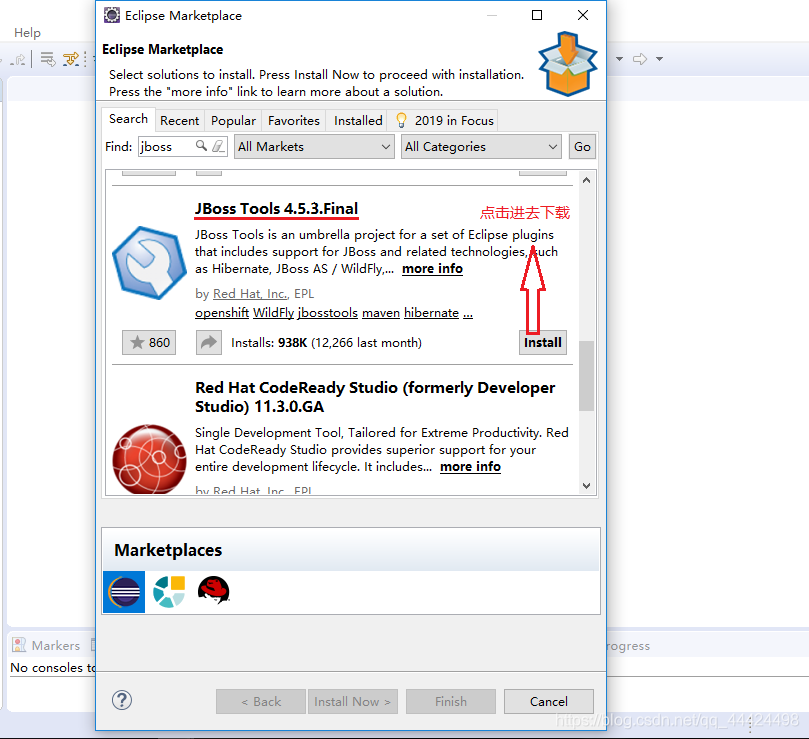
Task: Select the Red Hat marketplace icon
Action: pos(214,590)
